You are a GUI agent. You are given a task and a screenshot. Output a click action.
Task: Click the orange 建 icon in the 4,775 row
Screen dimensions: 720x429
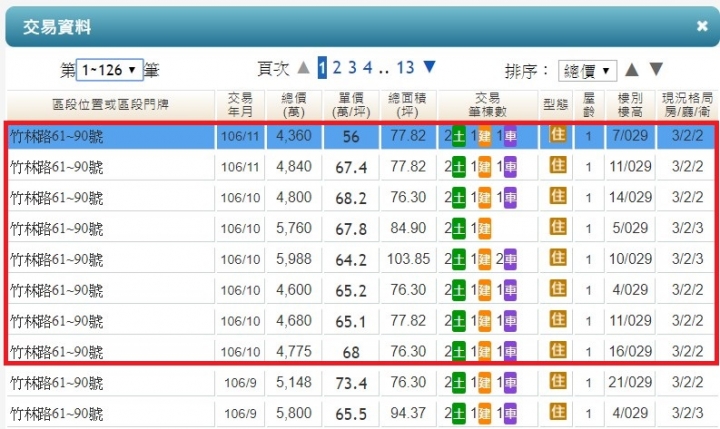click(484, 352)
